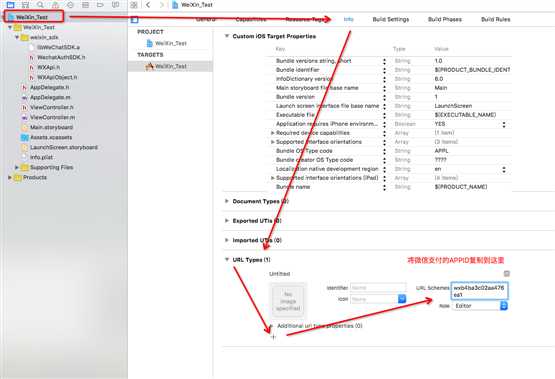555x379 pixels.
Task: Collapse the WeiXin_Test group folder
Action: click(x=10, y=27)
